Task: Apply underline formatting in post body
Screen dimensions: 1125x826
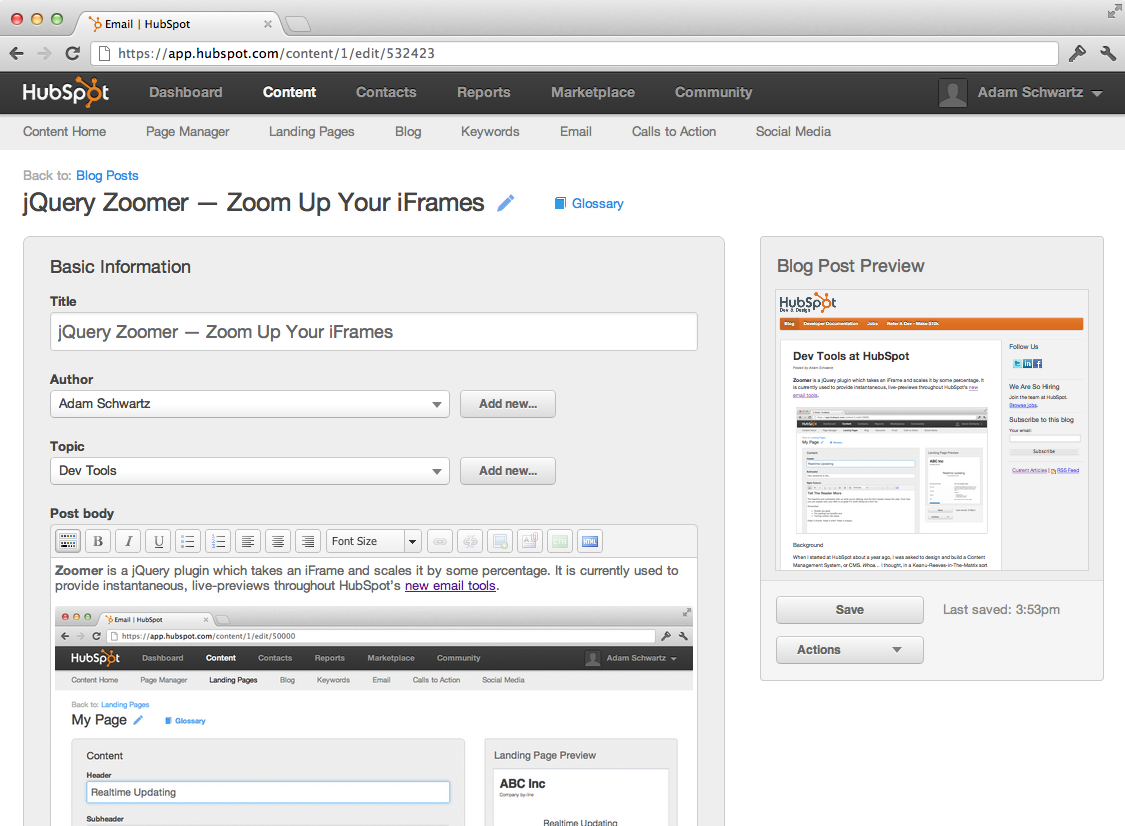Action: pos(159,541)
